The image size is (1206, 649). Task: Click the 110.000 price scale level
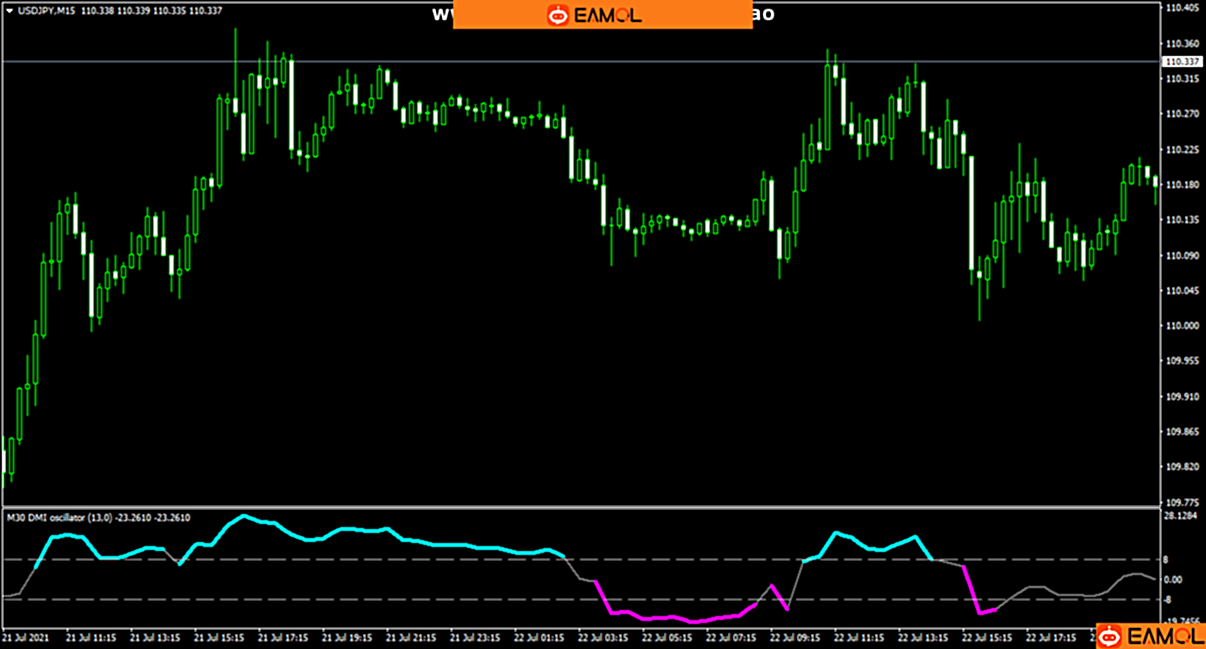[x=1182, y=326]
